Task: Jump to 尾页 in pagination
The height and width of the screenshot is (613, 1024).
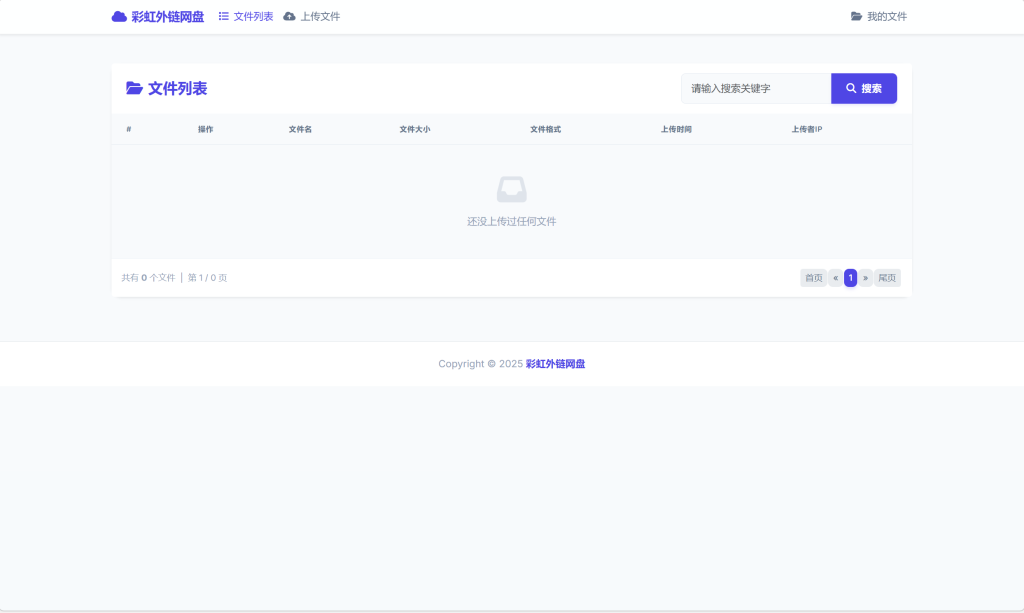Action: pyautogui.click(x=887, y=278)
